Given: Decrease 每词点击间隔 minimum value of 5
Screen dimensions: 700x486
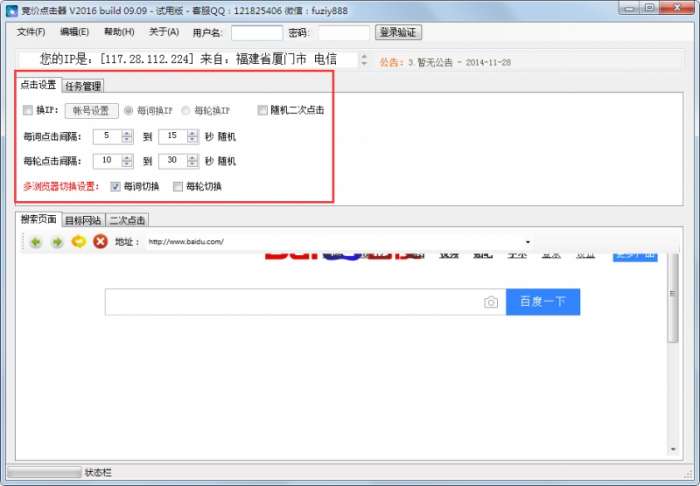Looking at the screenshot, I should (127, 140).
